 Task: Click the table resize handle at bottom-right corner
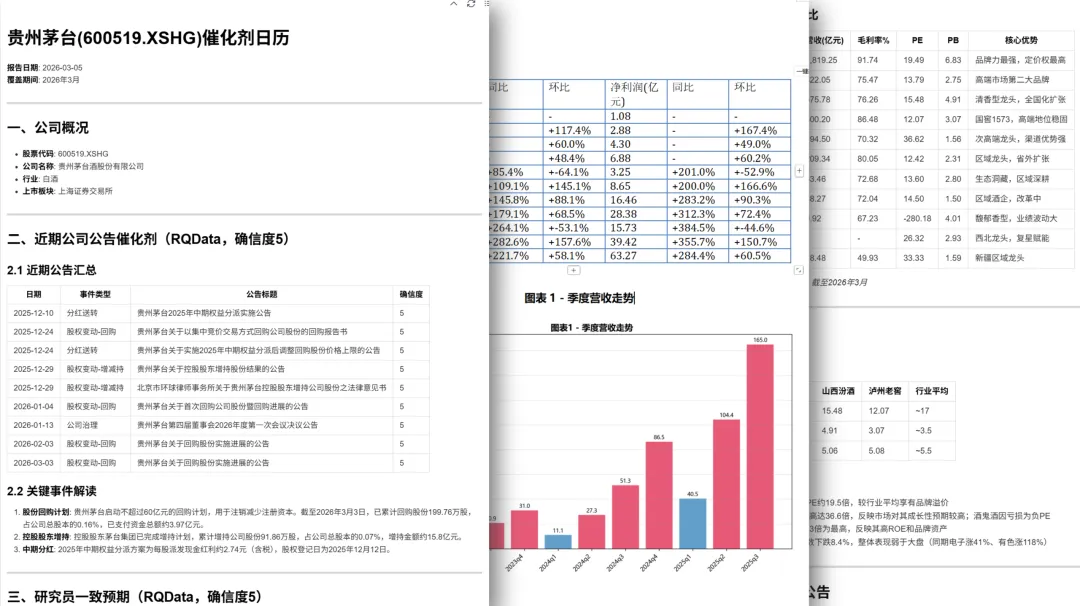pos(799,271)
